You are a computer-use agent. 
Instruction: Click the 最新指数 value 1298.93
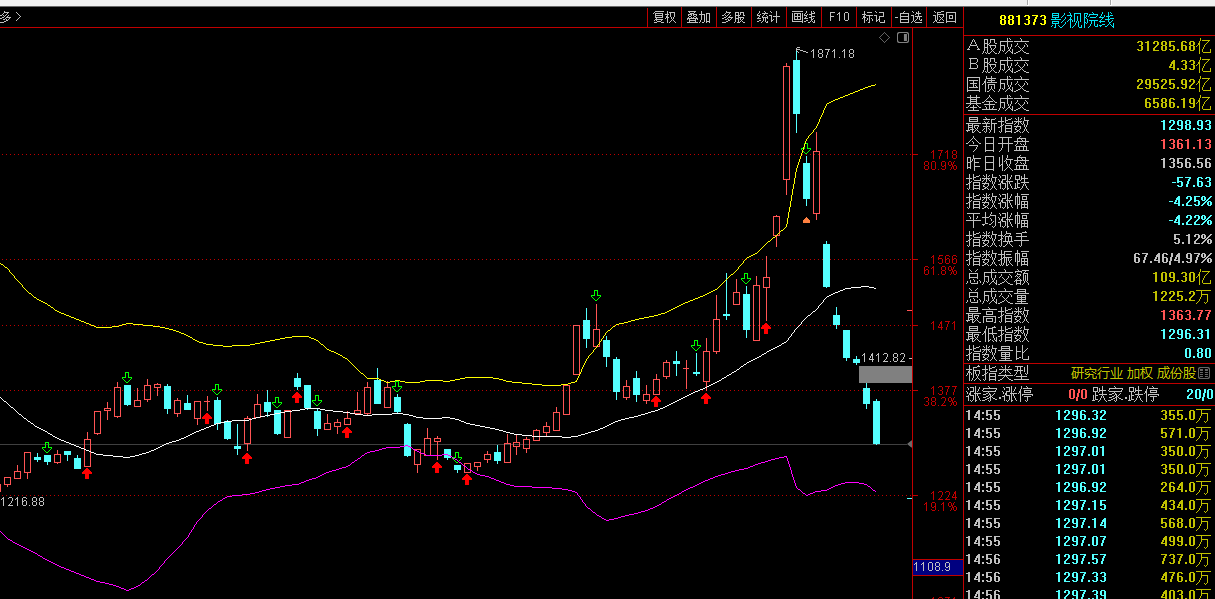point(1186,126)
